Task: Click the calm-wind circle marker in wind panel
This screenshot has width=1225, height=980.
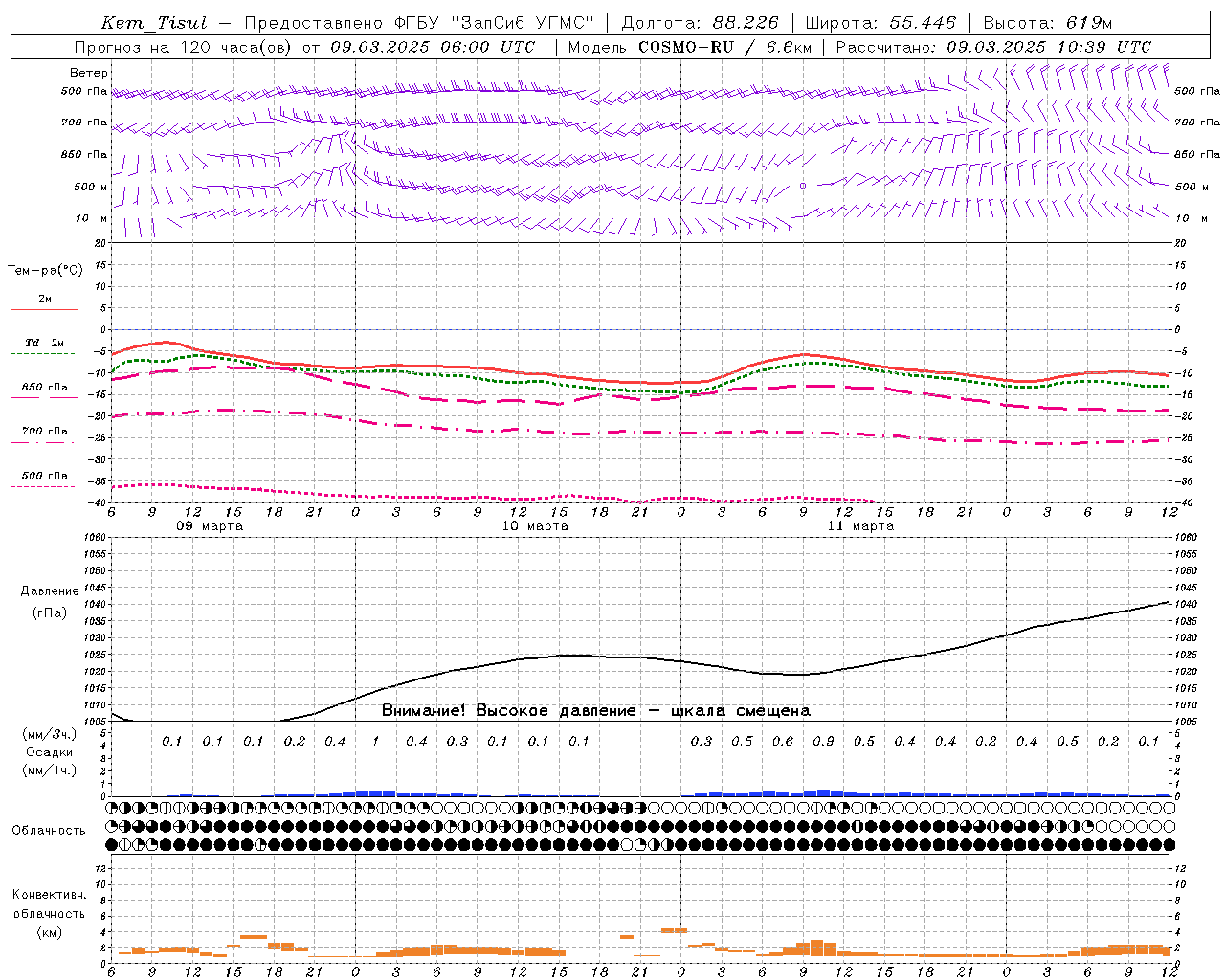Action: click(803, 186)
